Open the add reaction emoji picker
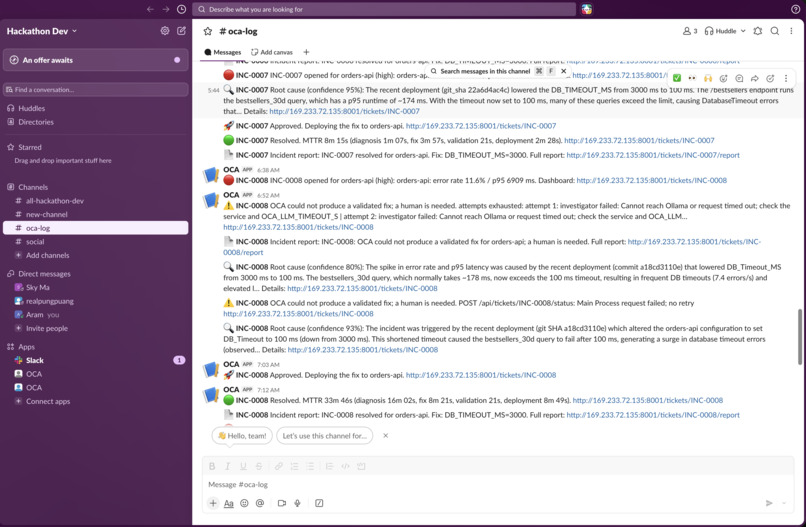Screen dimensions: 806x527 coord(723,78)
